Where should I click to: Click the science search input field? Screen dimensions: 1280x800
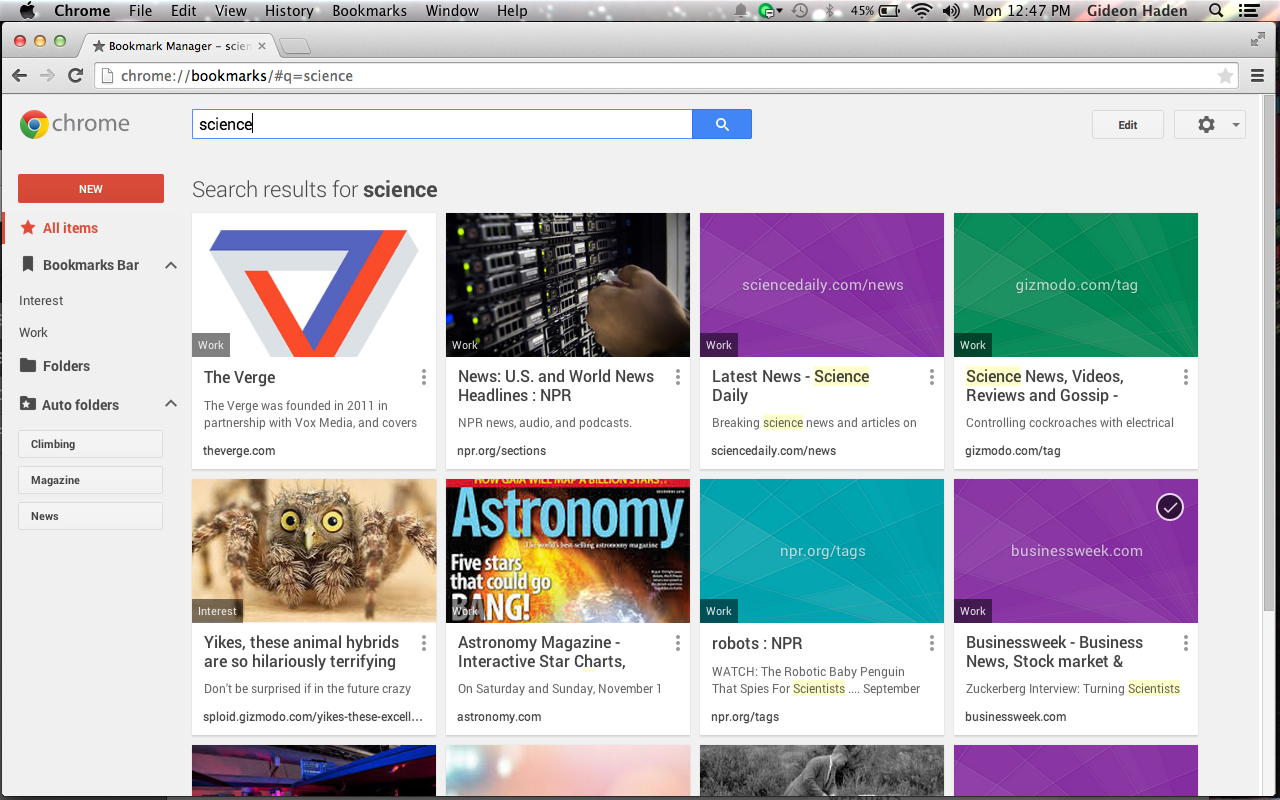(442, 124)
